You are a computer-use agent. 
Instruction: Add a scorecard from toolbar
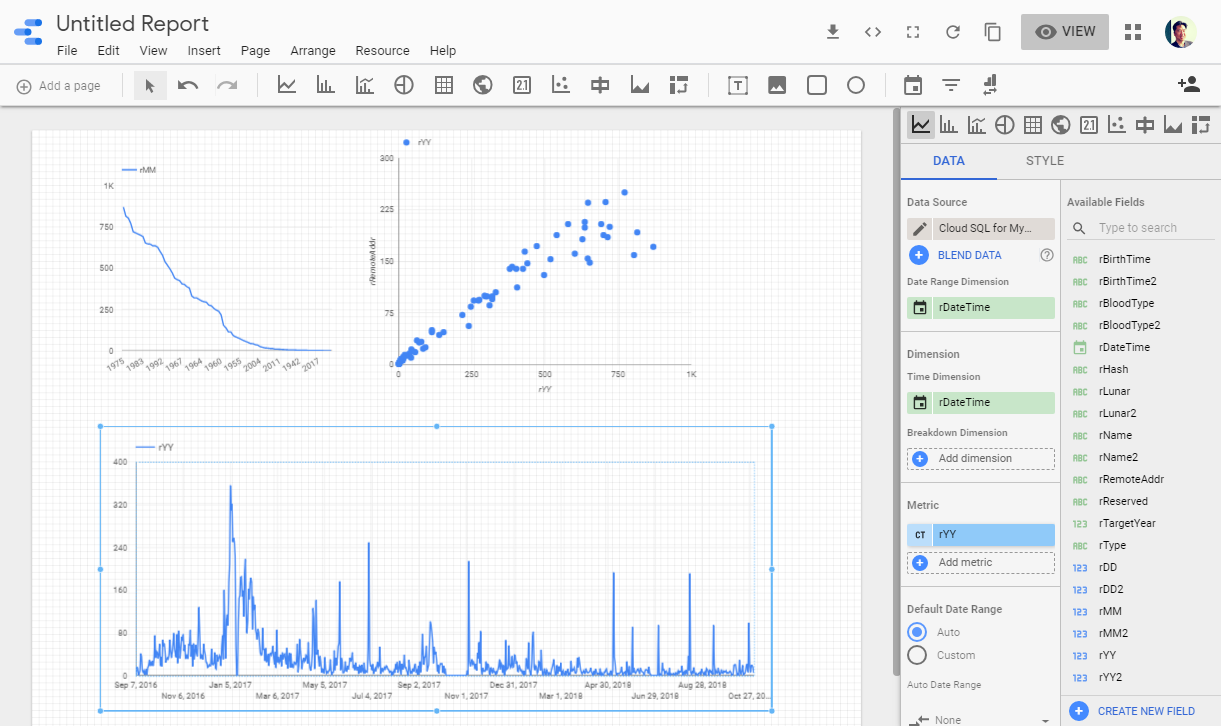click(x=522, y=86)
